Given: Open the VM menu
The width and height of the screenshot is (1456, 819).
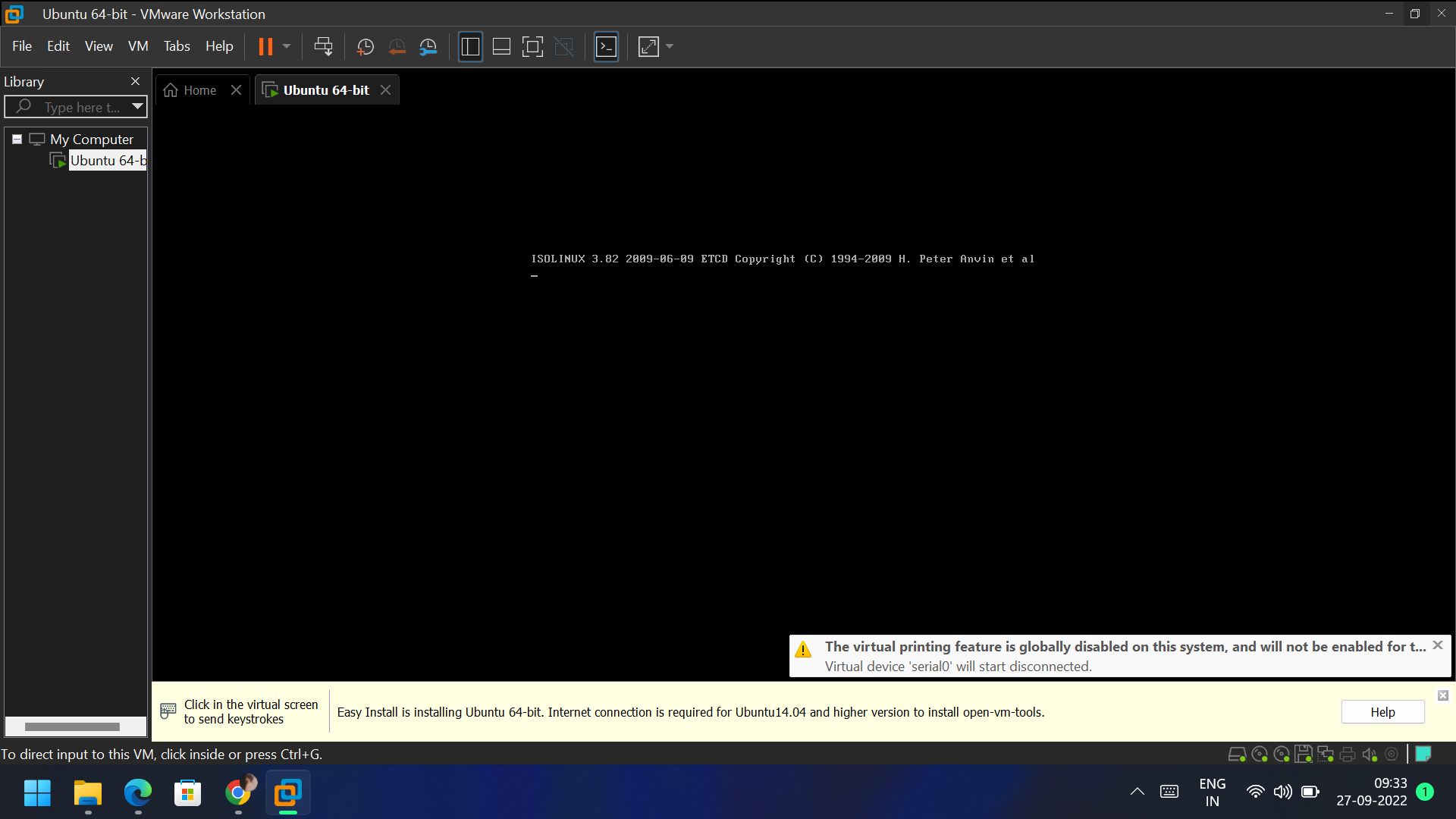Looking at the screenshot, I should coord(138,46).
